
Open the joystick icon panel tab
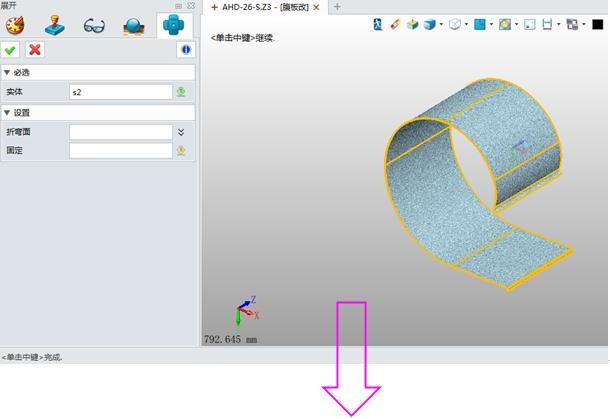56,26
